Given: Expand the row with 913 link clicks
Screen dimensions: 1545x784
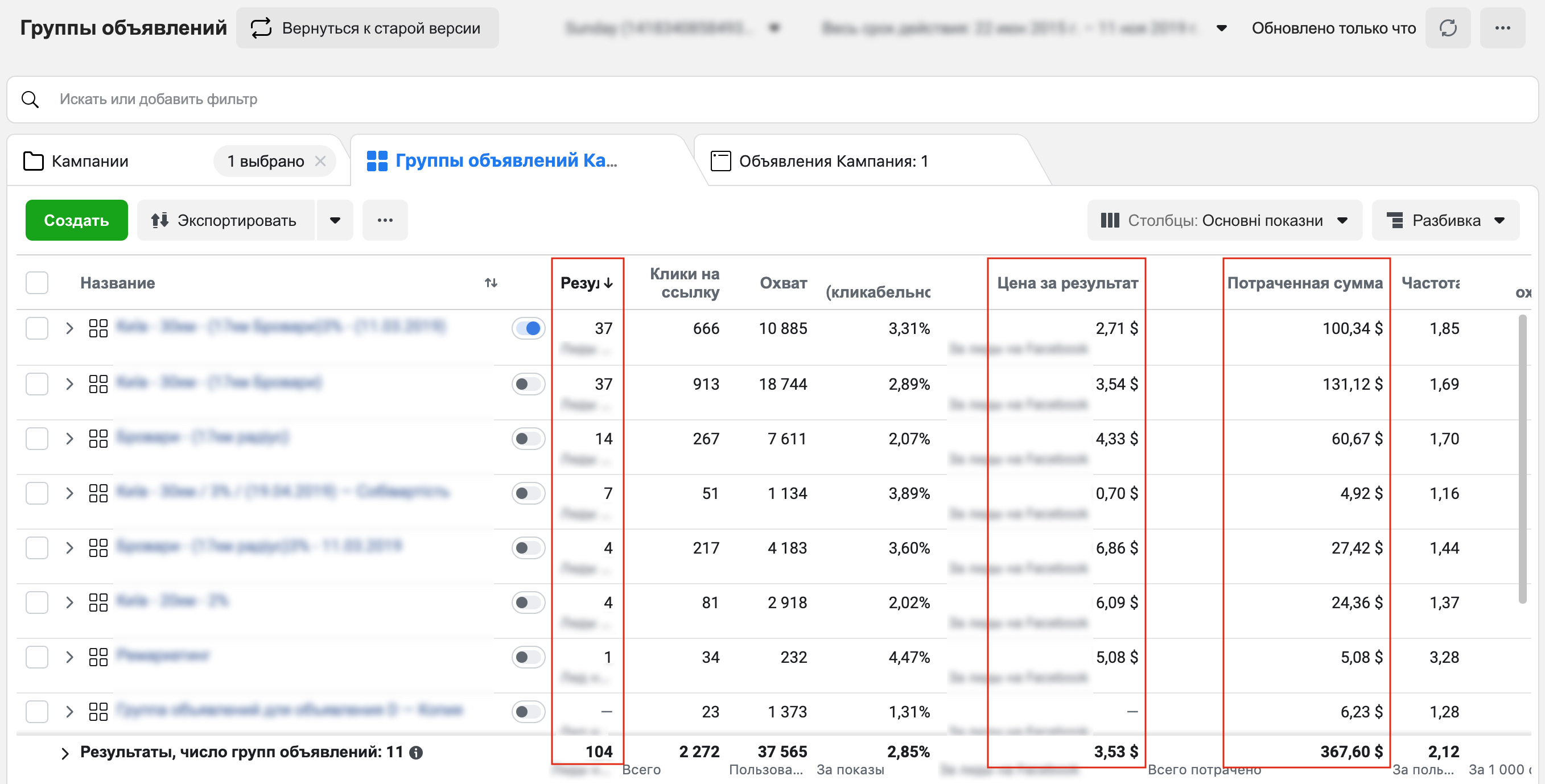Looking at the screenshot, I should tap(69, 384).
